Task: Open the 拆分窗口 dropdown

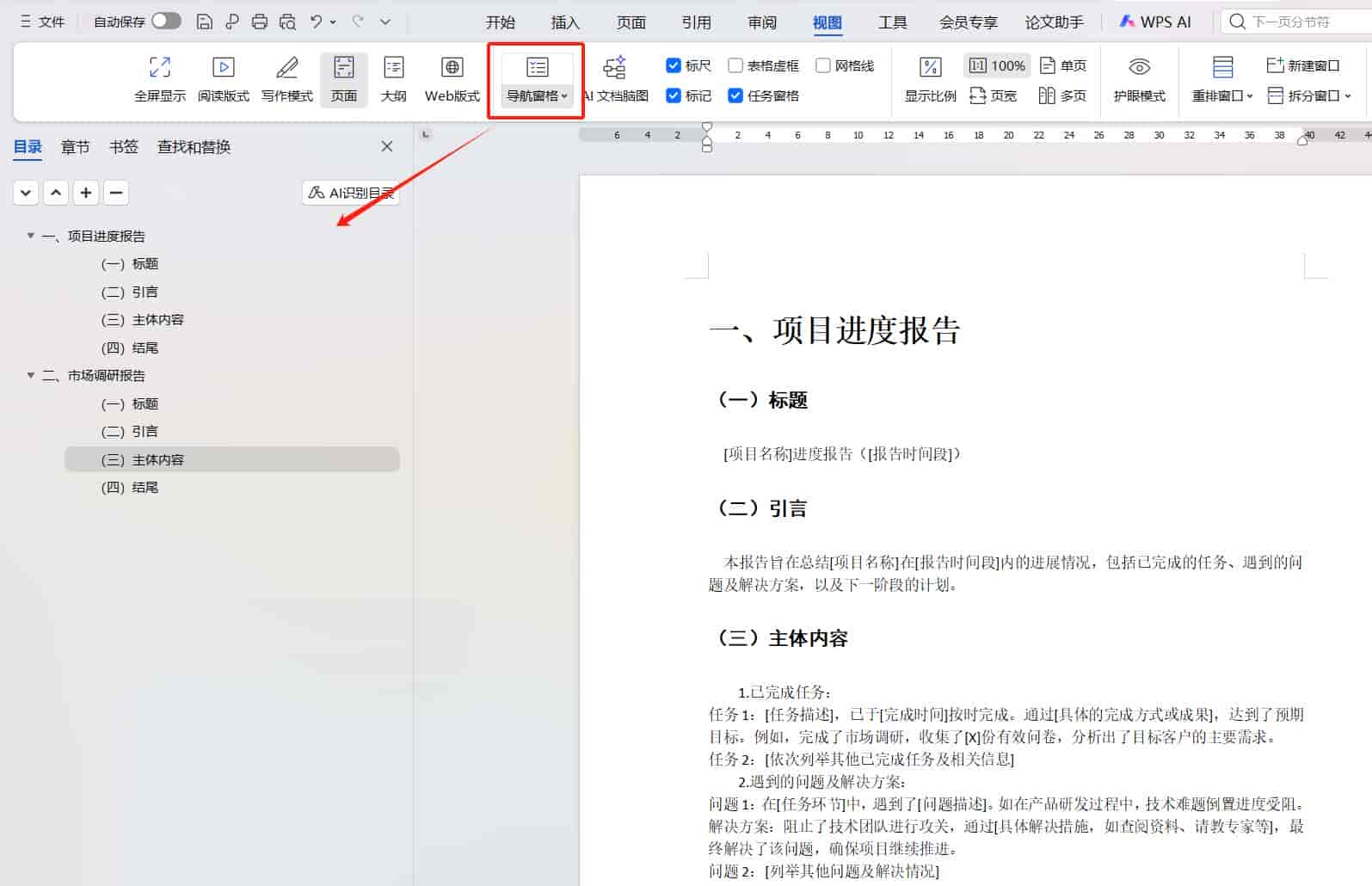Action: point(1309,95)
